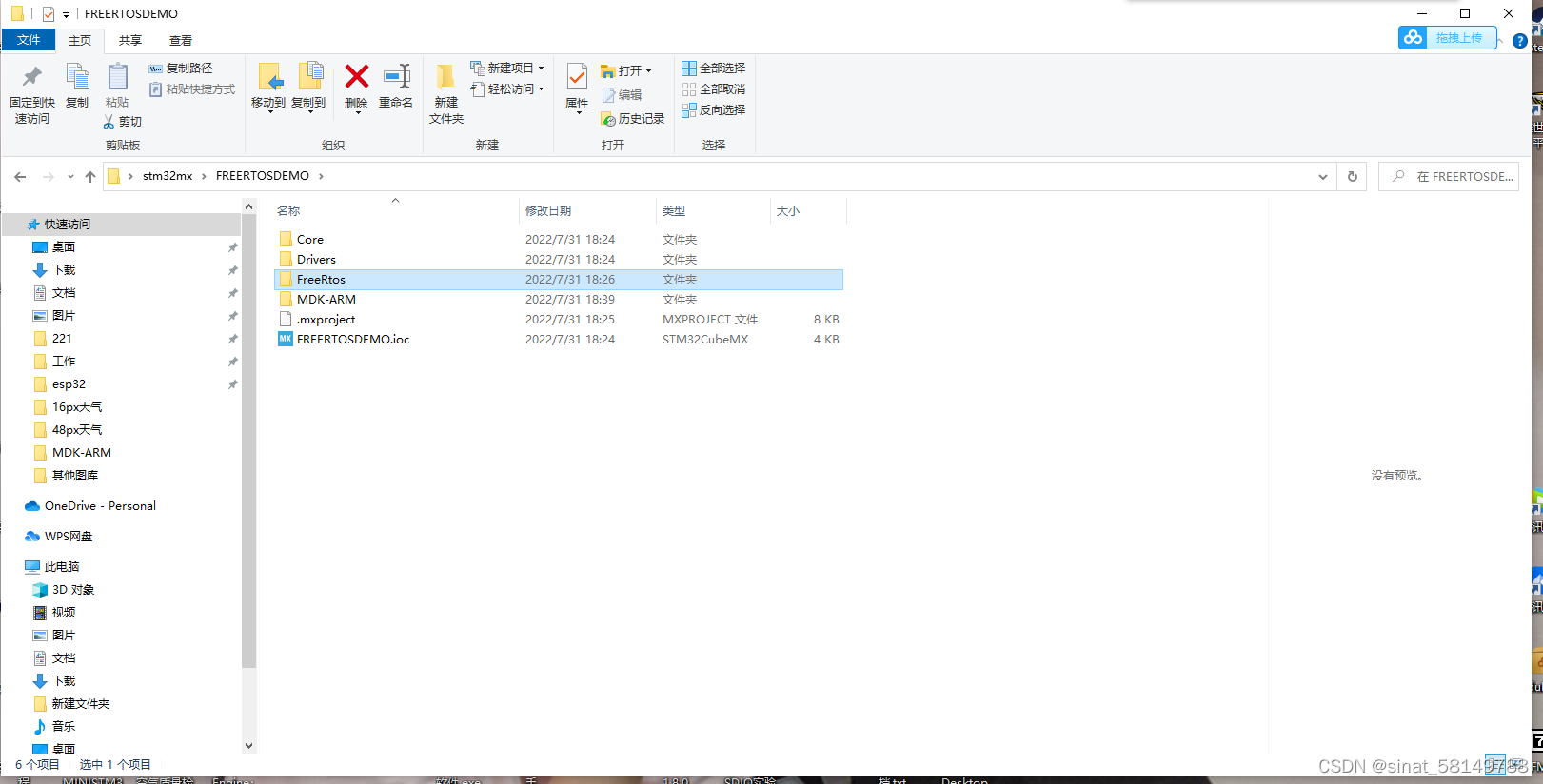The width and height of the screenshot is (1543, 784).
Task: Switch to the Home (主页) ribbon tab
Action: point(80,41)
